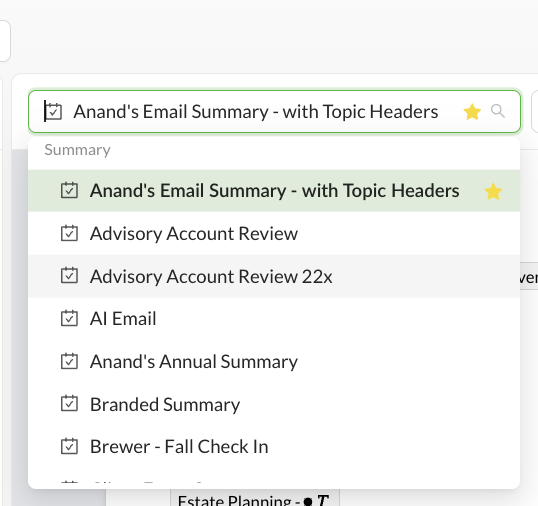
Task: Click the calendar icon beside Branded Summary
Action: click(69, 404)
